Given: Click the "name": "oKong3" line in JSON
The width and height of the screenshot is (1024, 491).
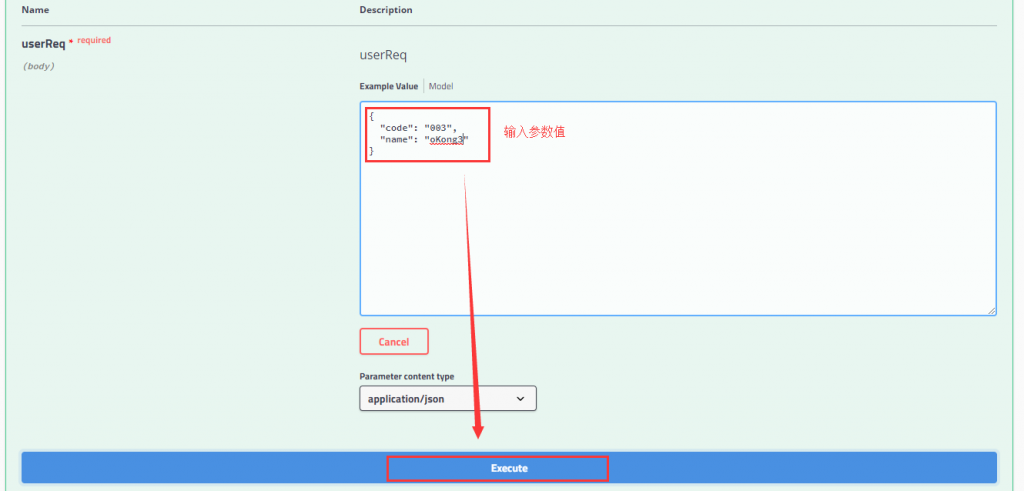Looking at the screenshot, I should 424,140.
